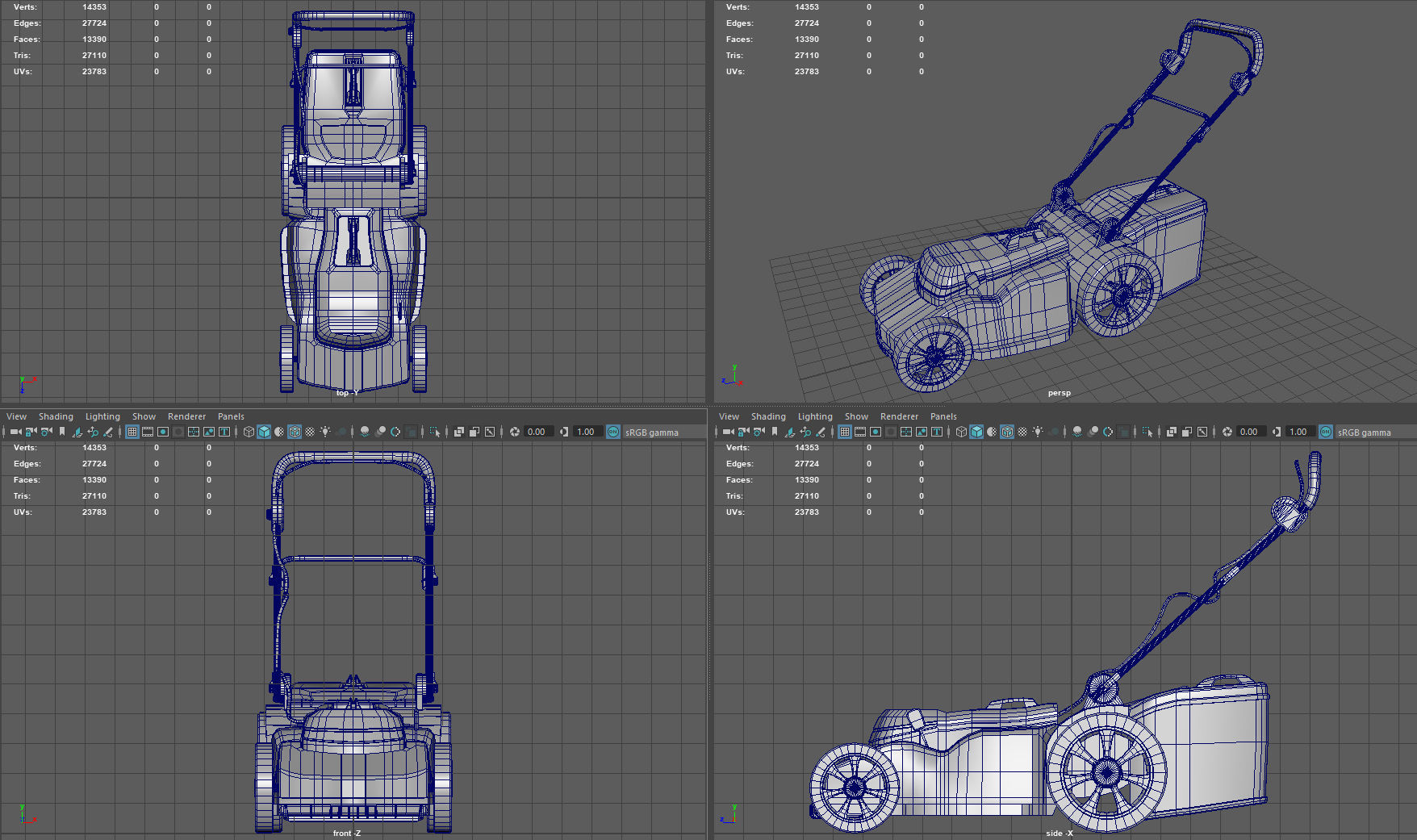
Task: Click Select Camera icon in front panel toolbar
Action: [15, 432]
